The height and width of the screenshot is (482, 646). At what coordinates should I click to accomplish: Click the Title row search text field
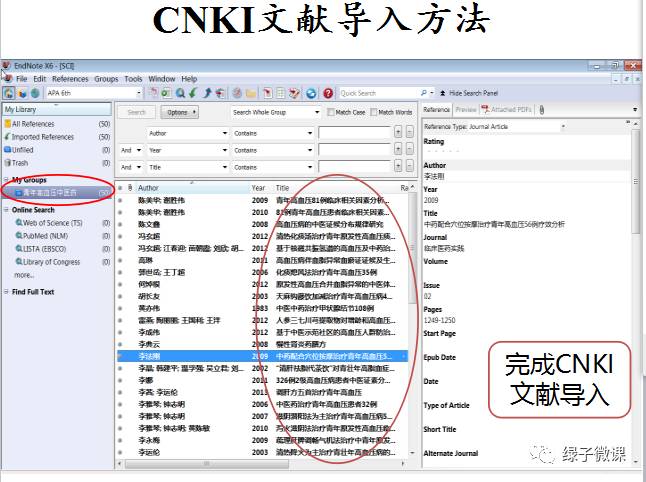[x=355, y=166]
